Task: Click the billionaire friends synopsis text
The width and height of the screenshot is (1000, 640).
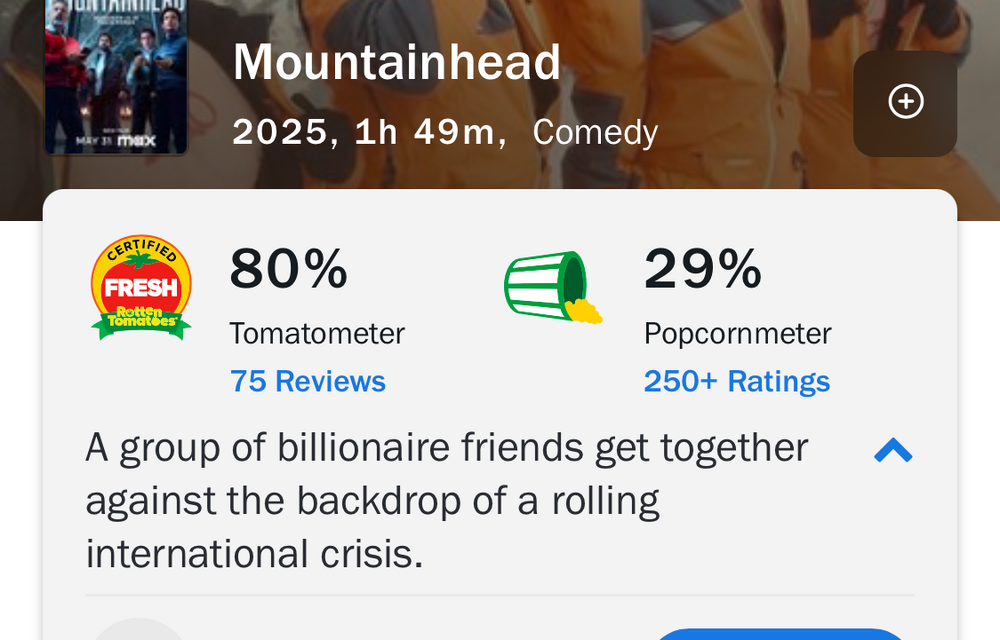Action: click(446, 499)
